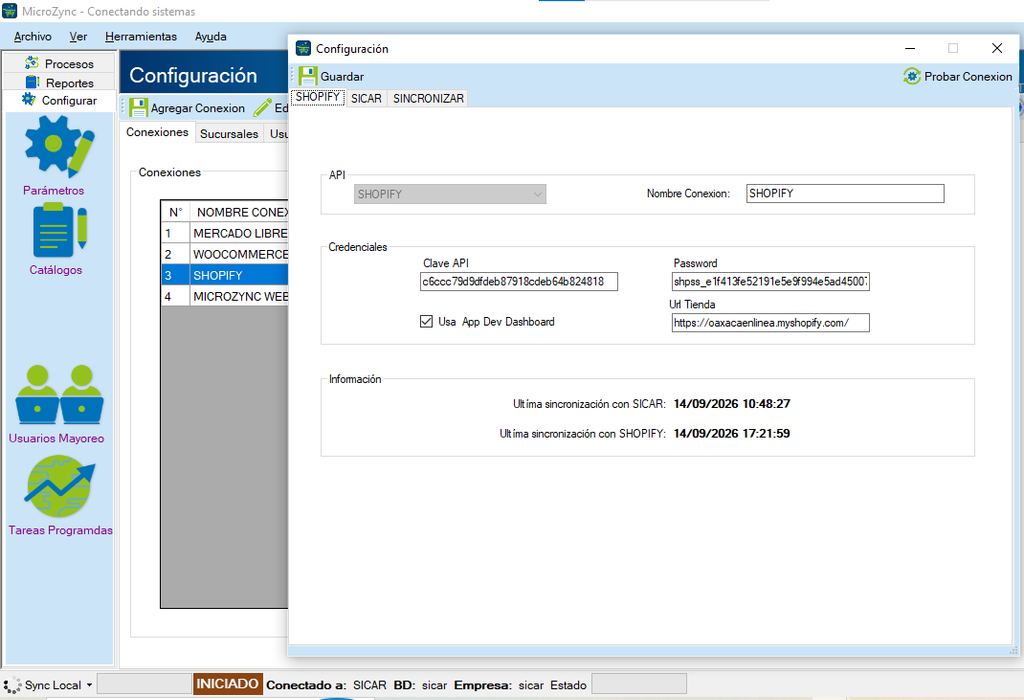Click the Agregar Conexion save icon
This screenshot has height=700, width=1024.
pos(138,108)
